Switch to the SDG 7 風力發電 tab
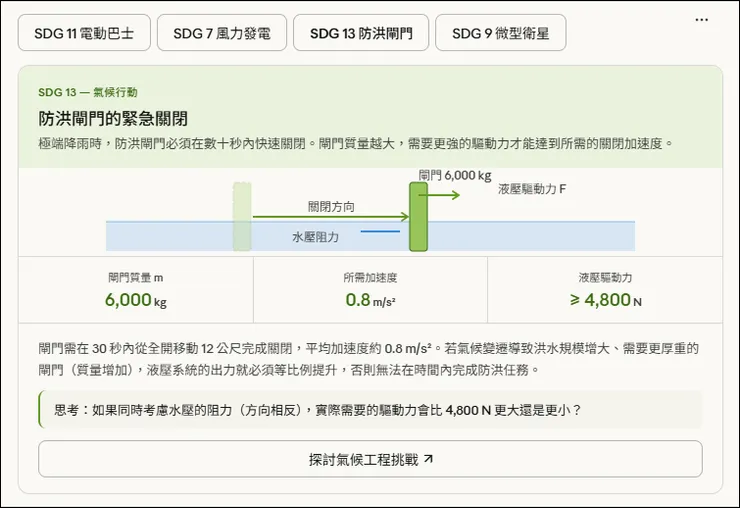The width and height of the screenshot is (740, 508). tap(222, 33)
